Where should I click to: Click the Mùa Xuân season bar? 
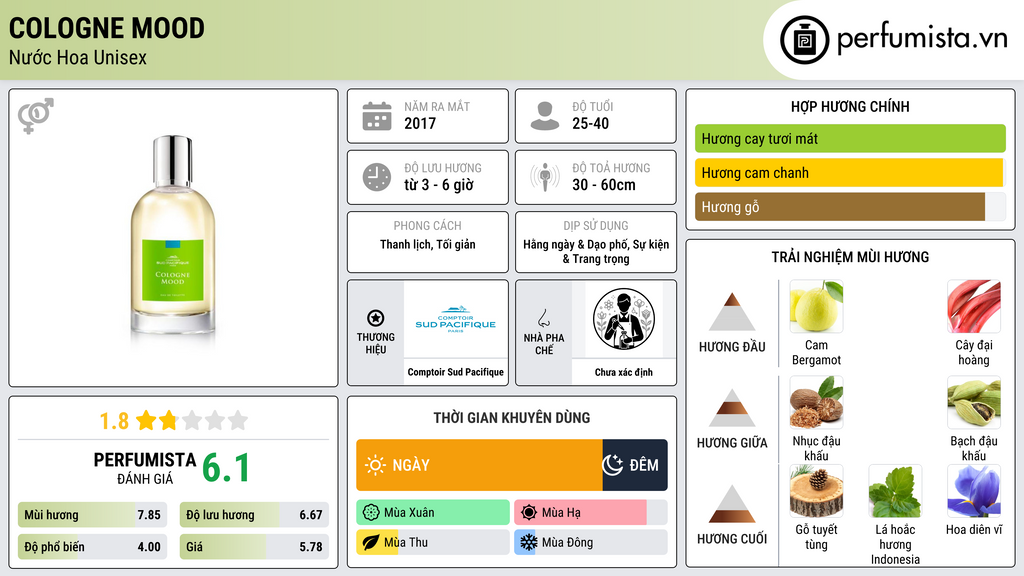(433, 513)
